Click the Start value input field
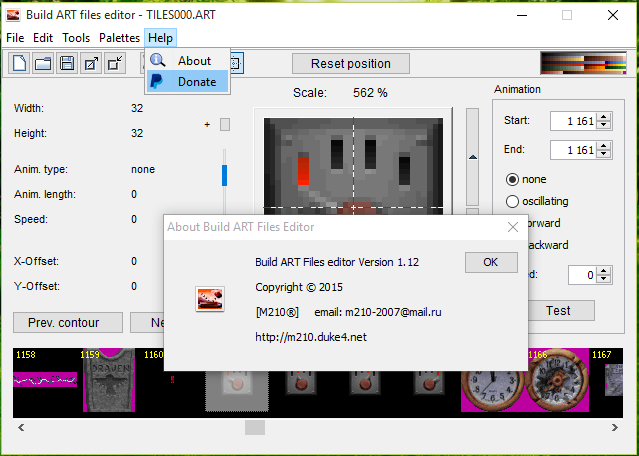Viewport: 639px width, 456px height. (x=574, y=121)
